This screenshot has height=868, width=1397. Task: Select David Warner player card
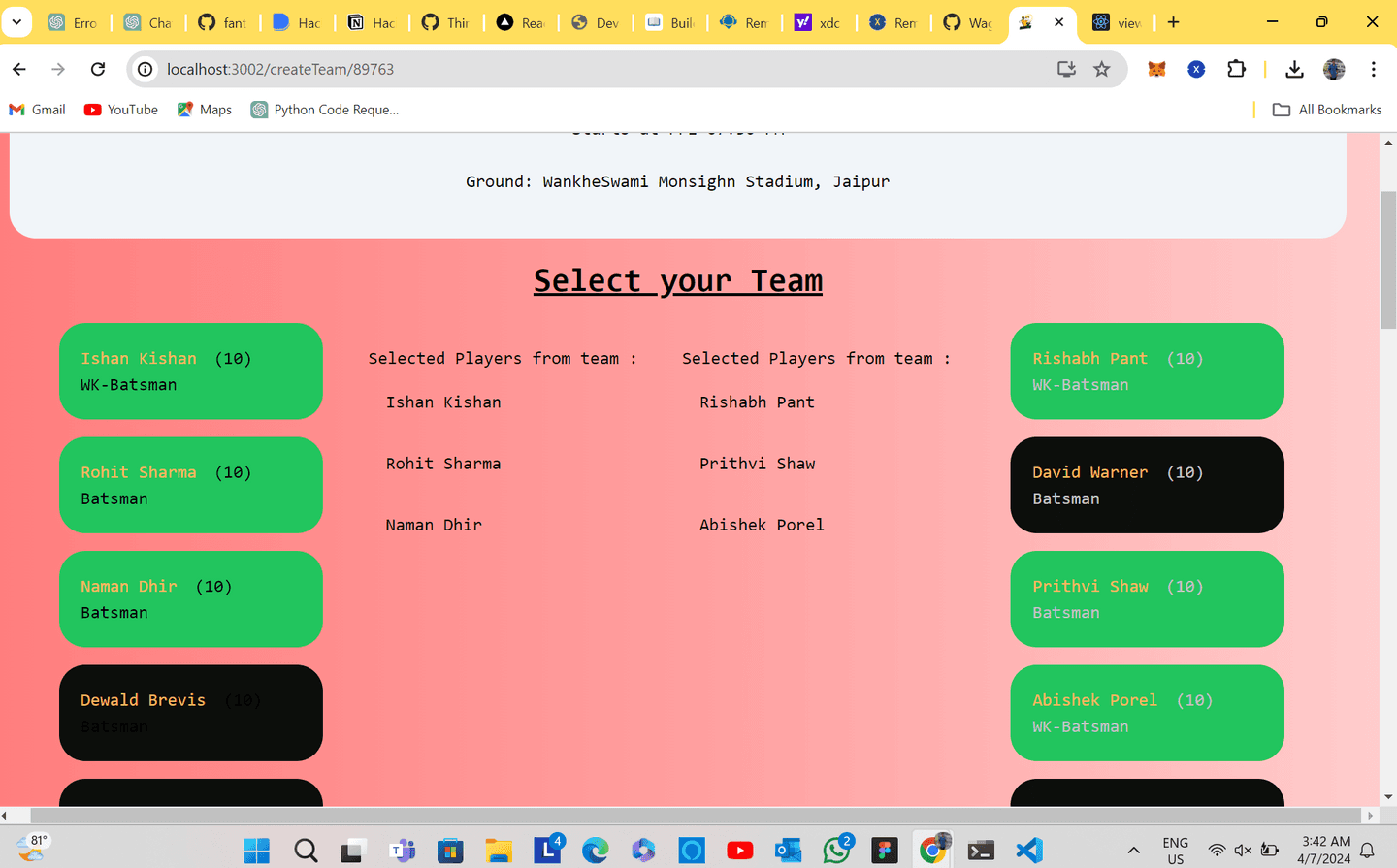pyautogui.click(x=1147, y=485)
